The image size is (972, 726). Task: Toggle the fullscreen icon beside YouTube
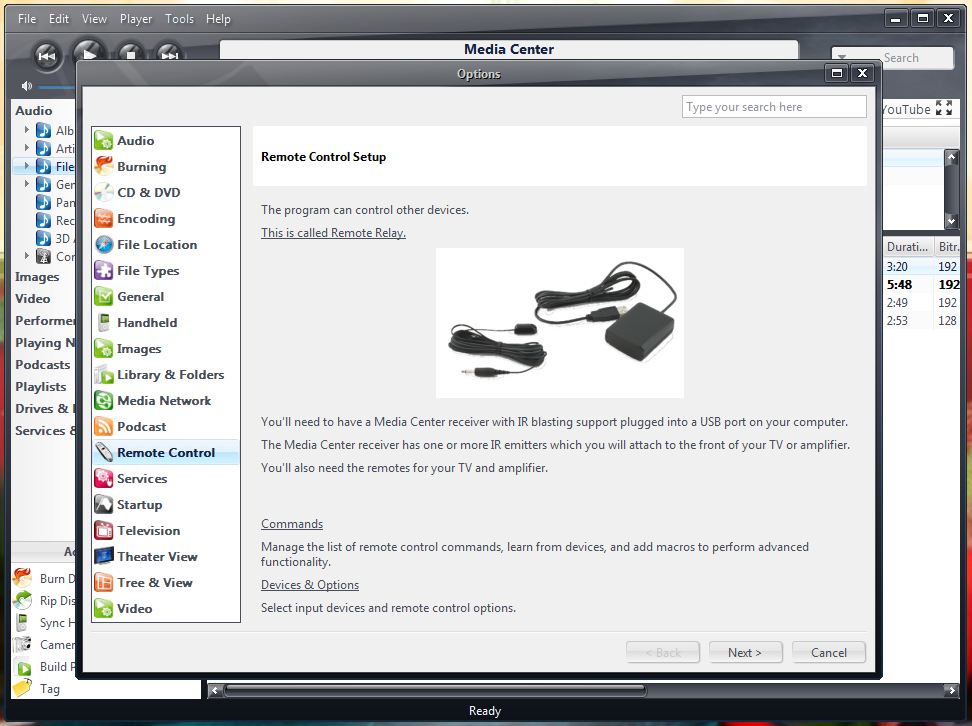click(x=943, y=108)
